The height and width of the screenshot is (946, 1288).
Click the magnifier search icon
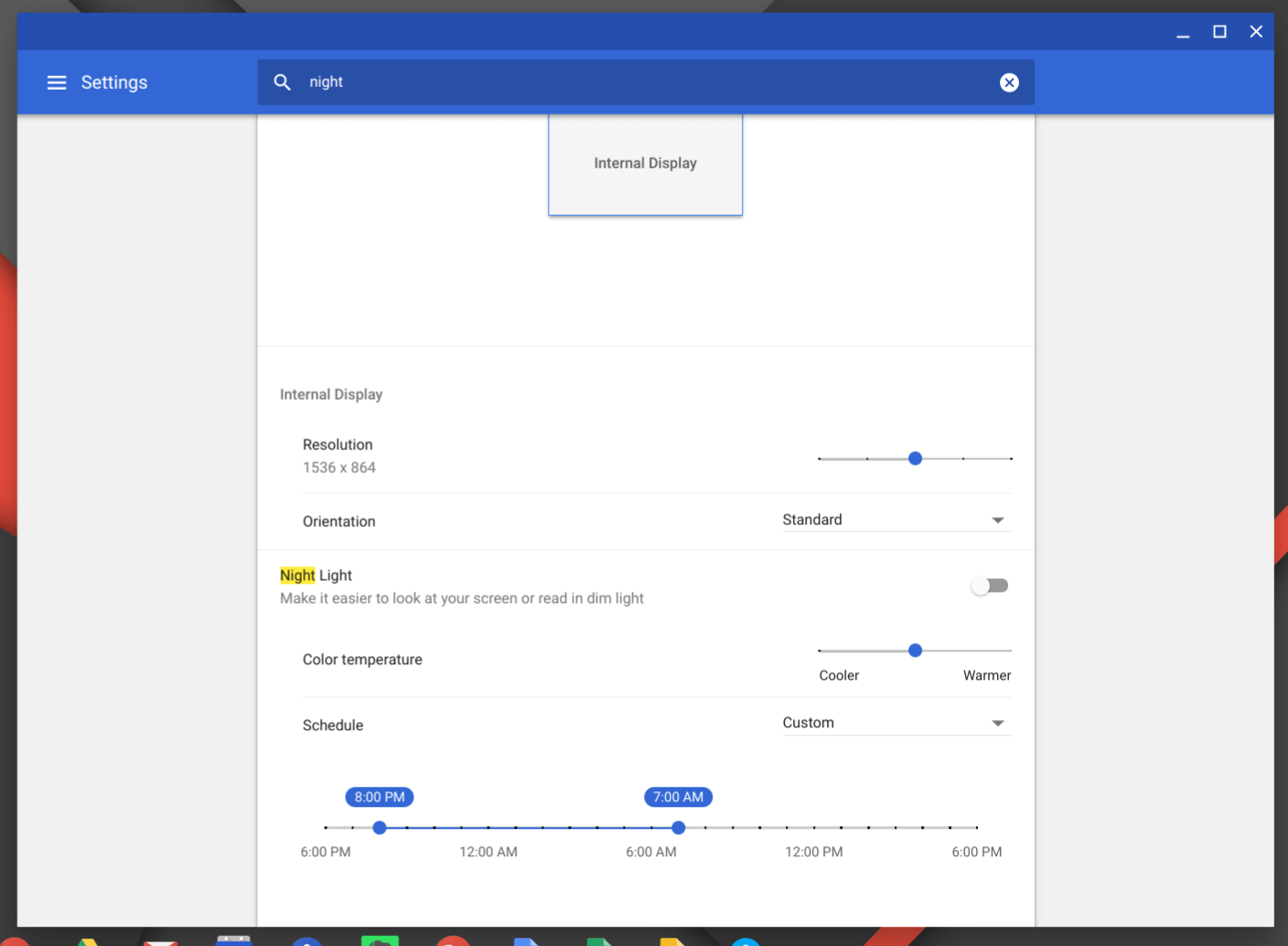[x=283, y=82]
